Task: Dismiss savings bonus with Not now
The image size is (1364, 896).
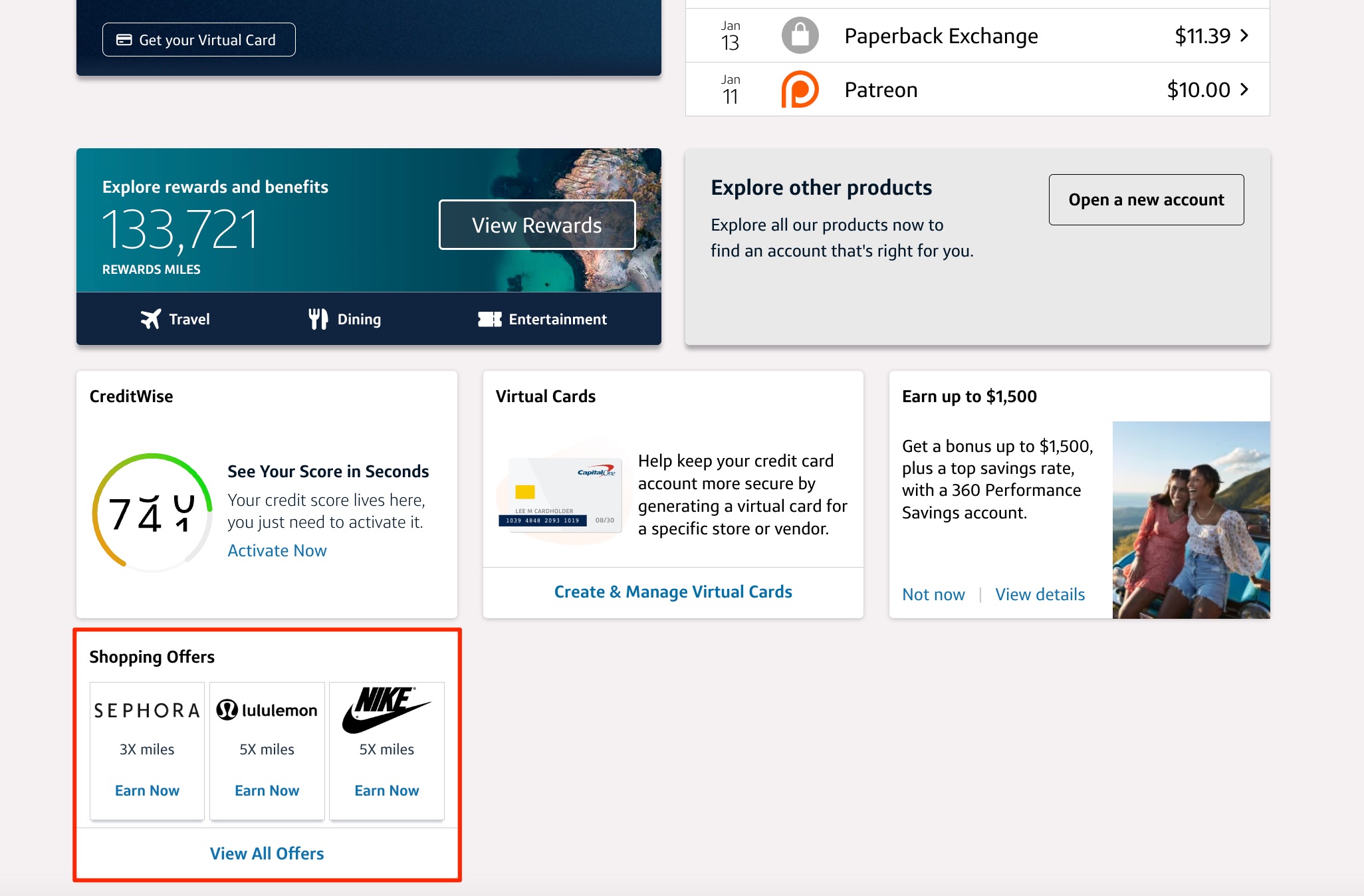Action: click(933, 594)
